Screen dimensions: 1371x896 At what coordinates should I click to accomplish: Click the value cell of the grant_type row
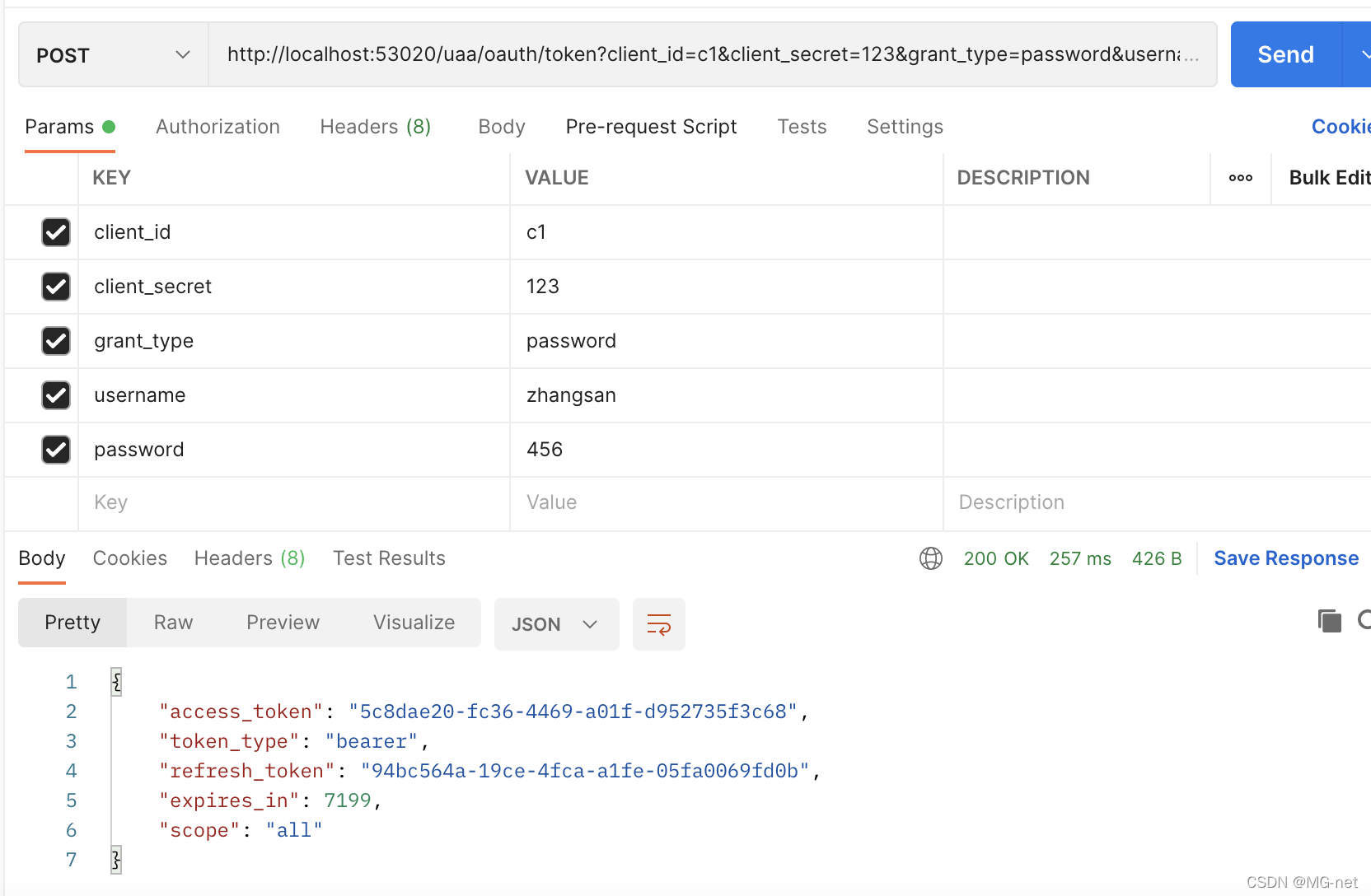[727, 341]
